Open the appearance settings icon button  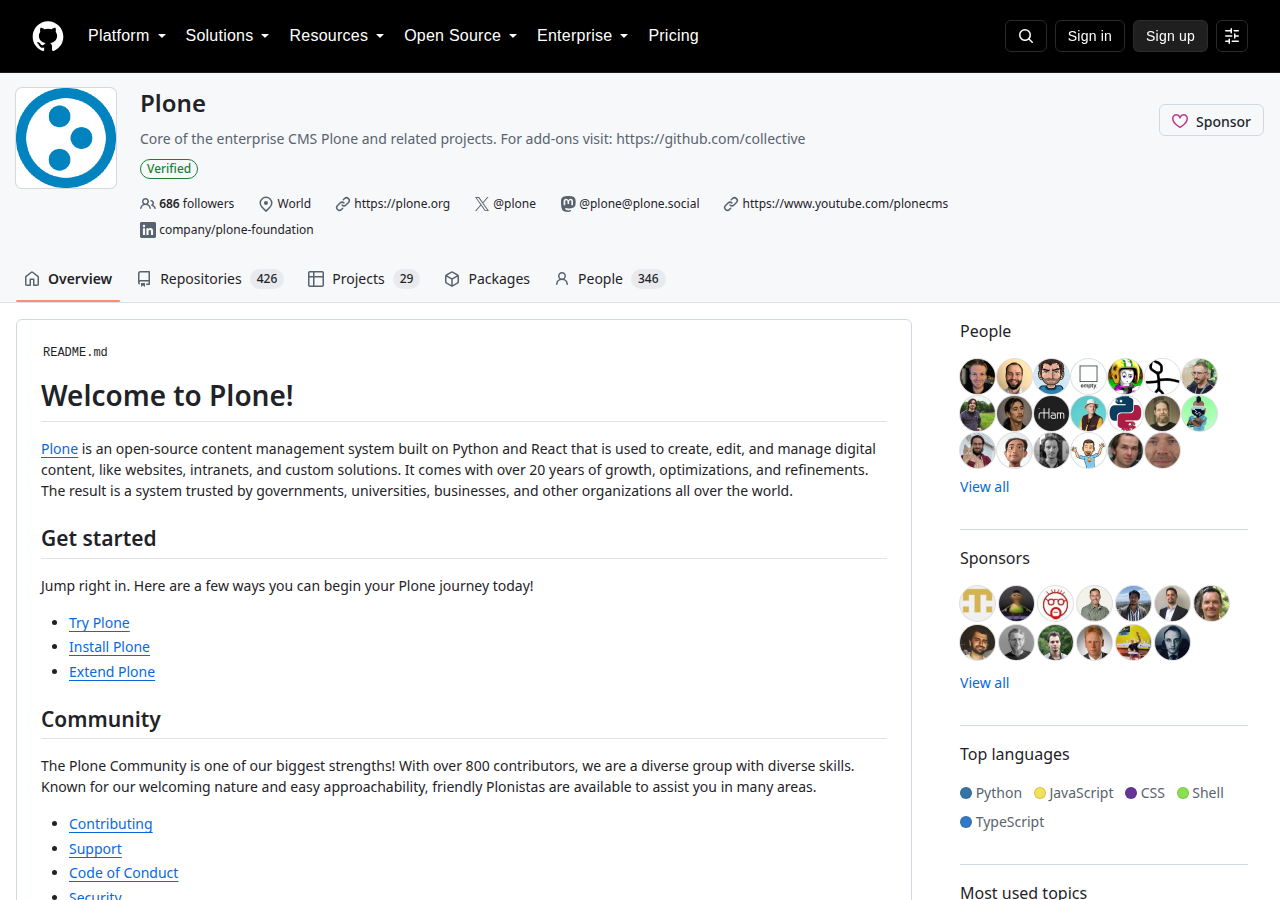coord(1232,36)
